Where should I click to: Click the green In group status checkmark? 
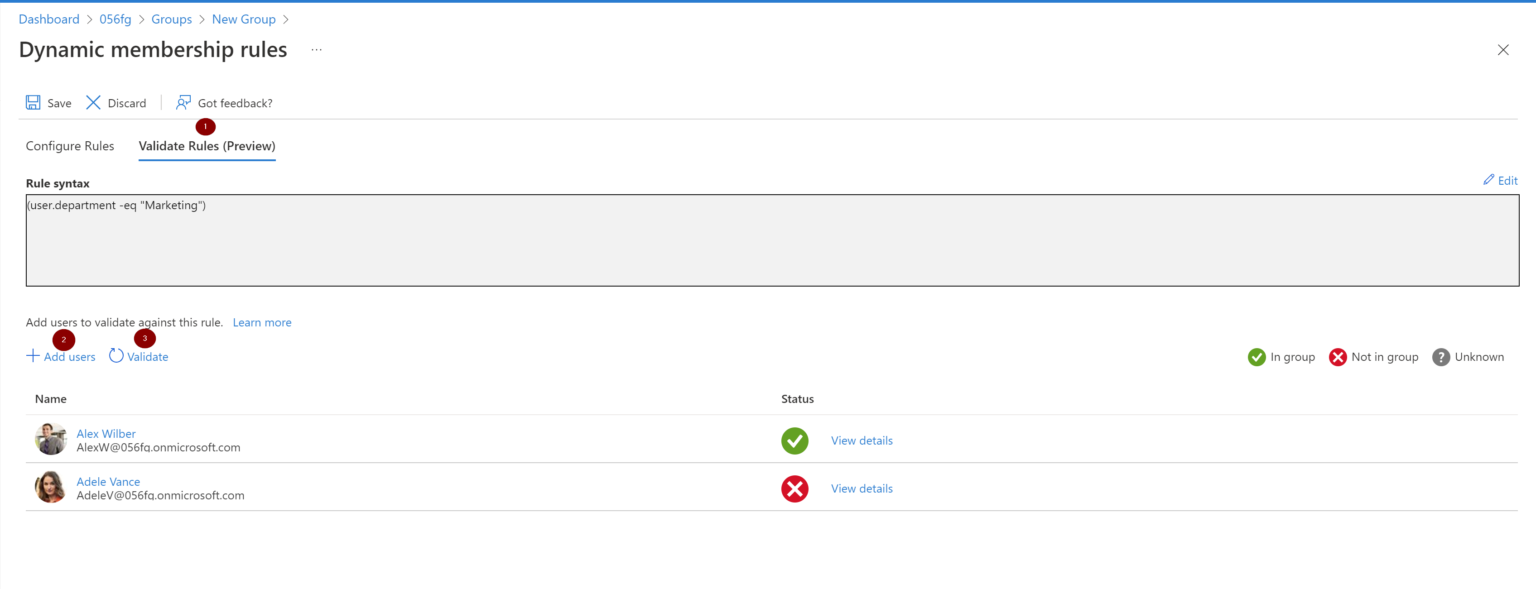tap(1256, 356)
